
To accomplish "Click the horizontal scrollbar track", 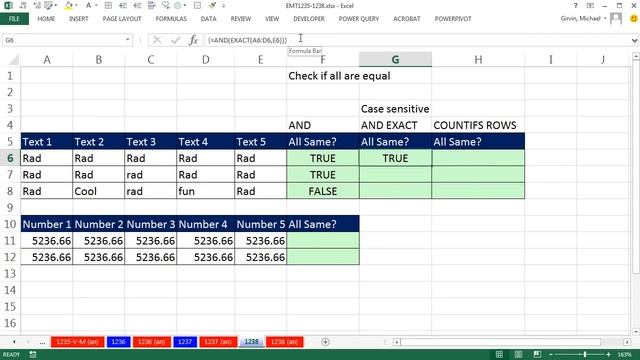I will coord(500,342).
